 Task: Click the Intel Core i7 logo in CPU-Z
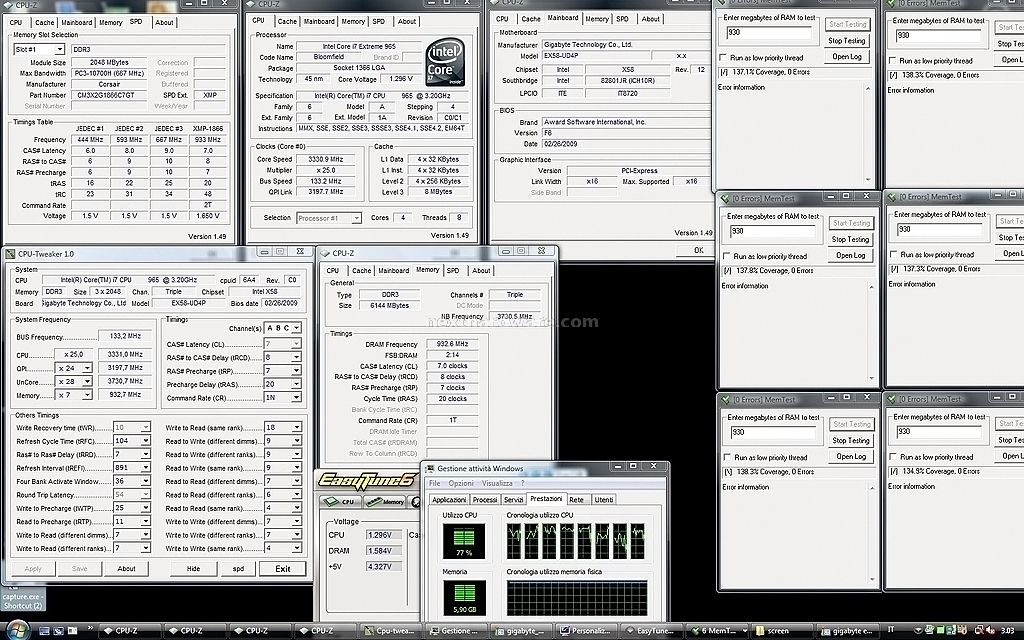pos(445,62)
